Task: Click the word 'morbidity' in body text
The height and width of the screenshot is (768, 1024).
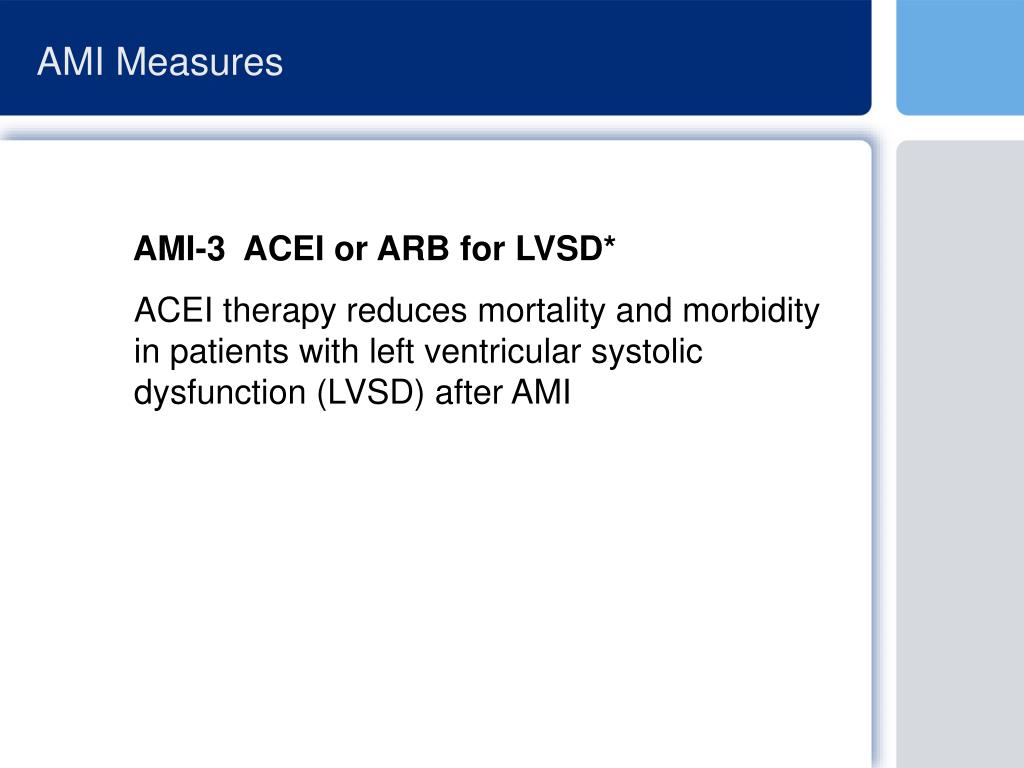Action: [750, 312]
